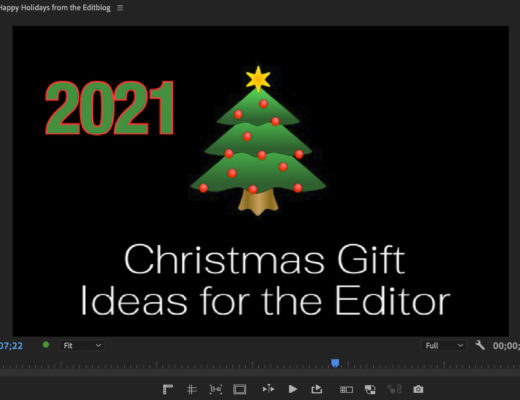Open the wrench Settings menu
The width and height of the screenshot is (520, 400).
click(x=480, y=345)
